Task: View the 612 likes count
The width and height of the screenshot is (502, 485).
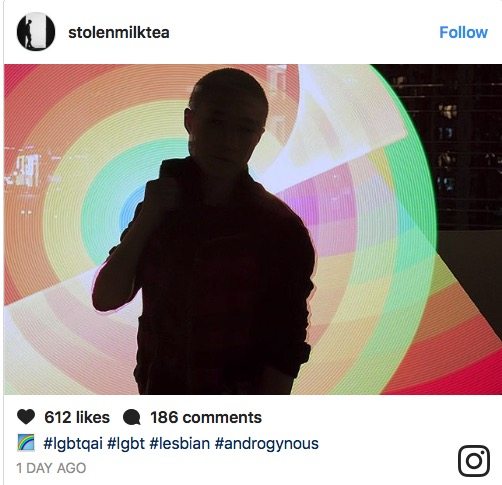Action: (x=77, y=417)
